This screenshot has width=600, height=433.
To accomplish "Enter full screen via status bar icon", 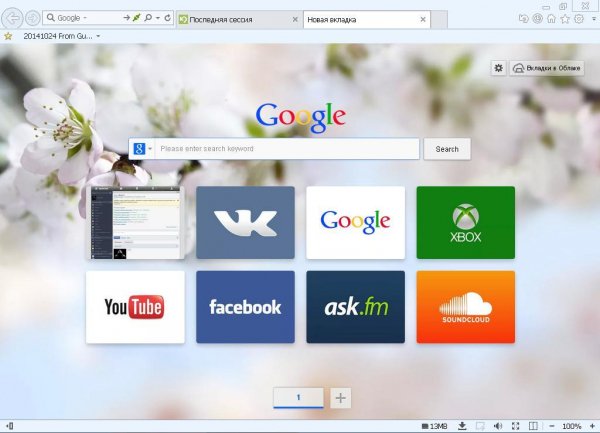I will 515,426.
